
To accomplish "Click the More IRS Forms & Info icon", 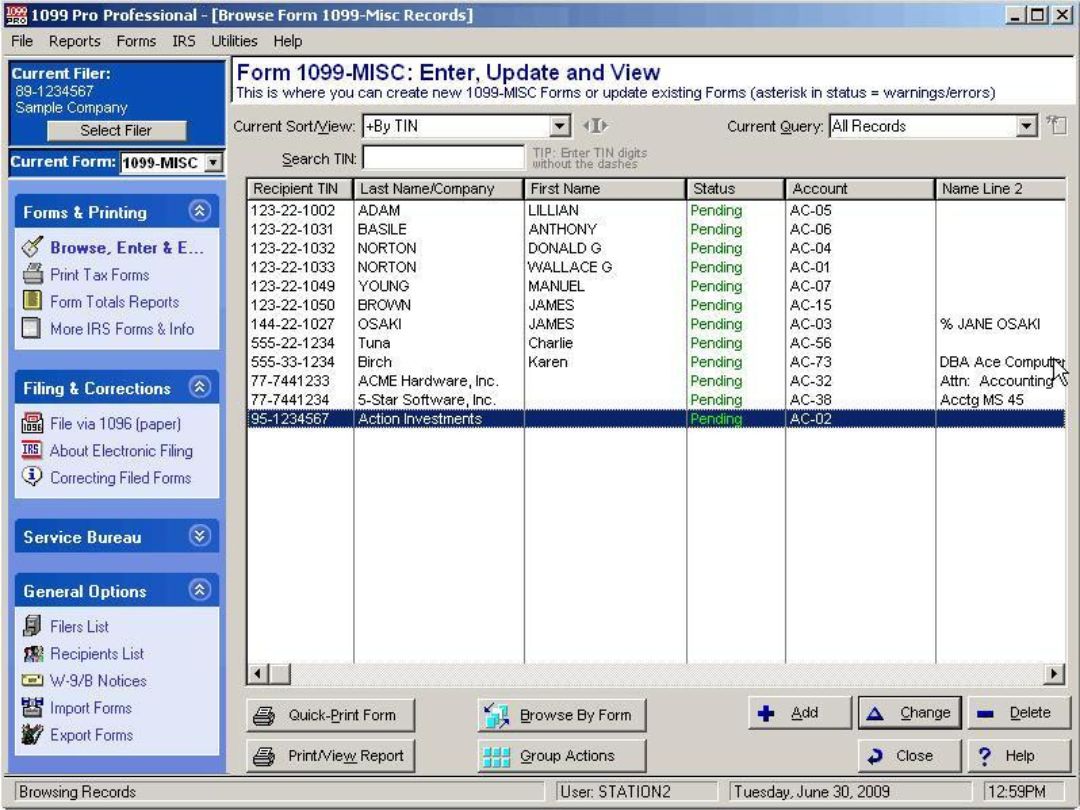I will click(x=31, y=328).
